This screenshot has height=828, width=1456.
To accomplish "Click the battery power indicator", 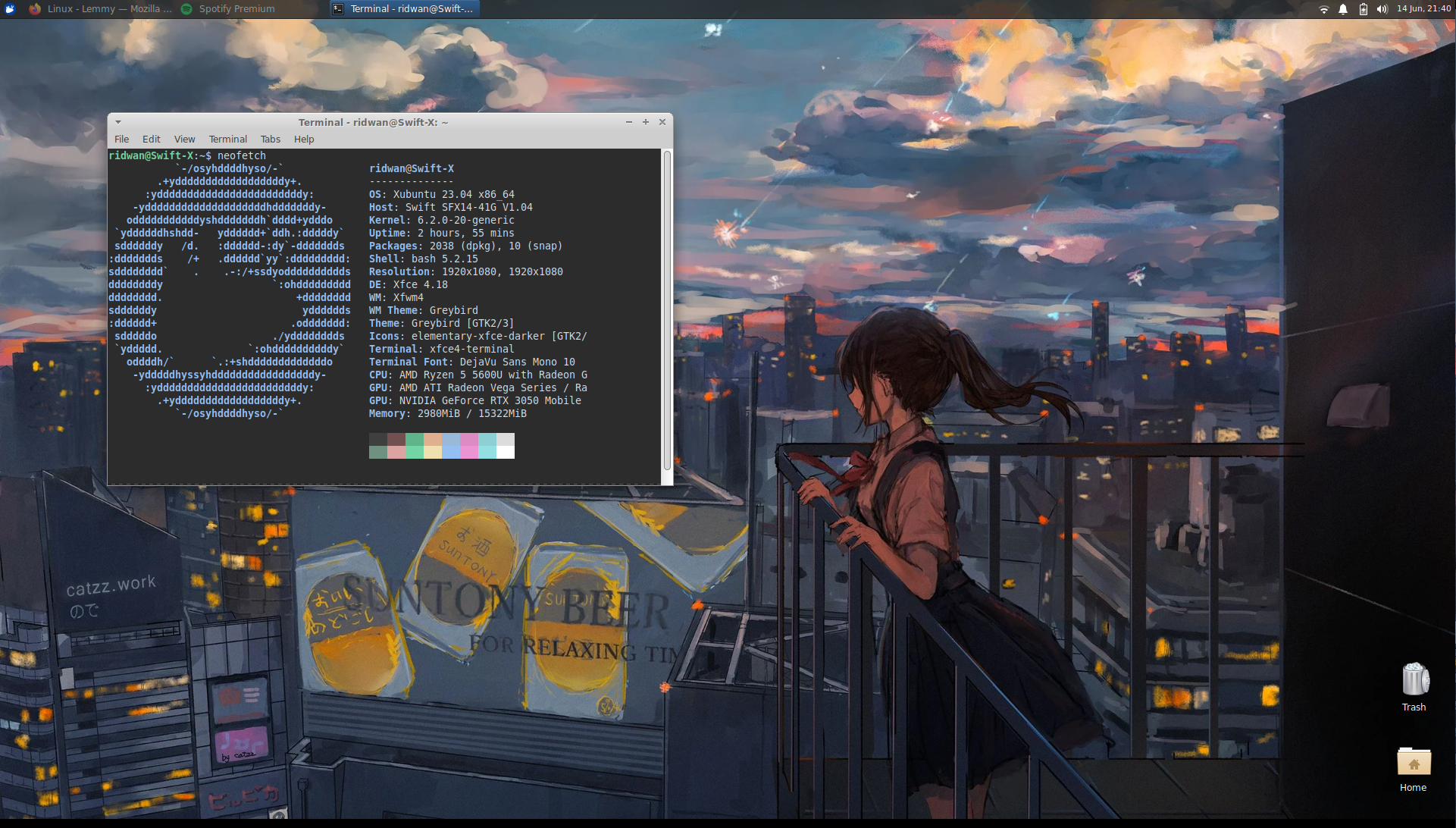I will (1363, 9).
